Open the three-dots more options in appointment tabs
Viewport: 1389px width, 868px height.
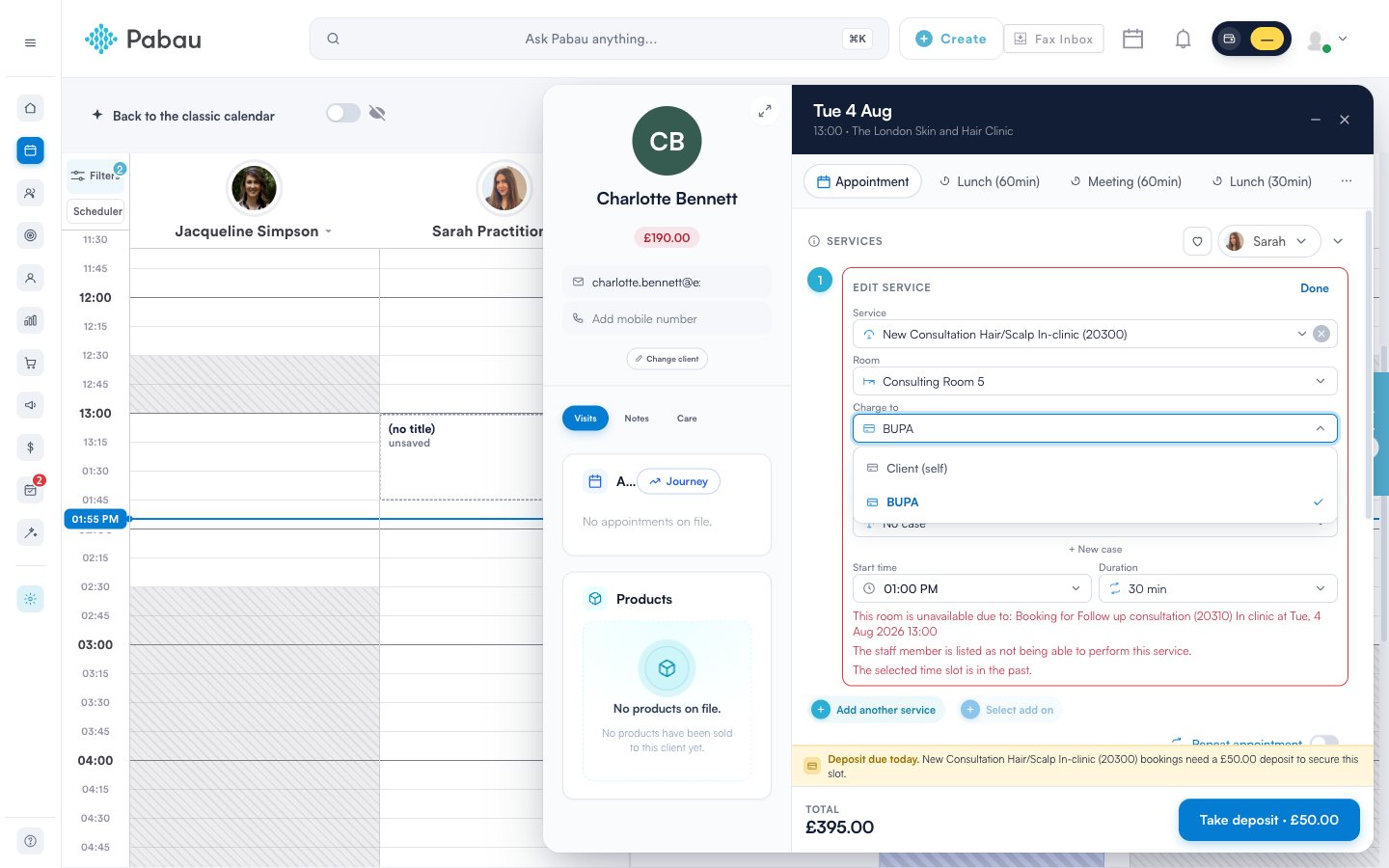click(1347, 181)
